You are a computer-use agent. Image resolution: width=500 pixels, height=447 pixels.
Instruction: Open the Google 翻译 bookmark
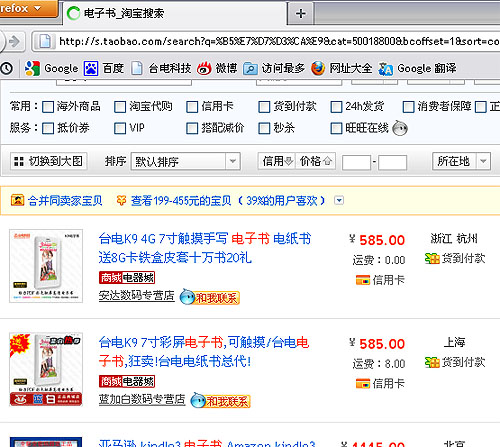[x=417, y=68]
